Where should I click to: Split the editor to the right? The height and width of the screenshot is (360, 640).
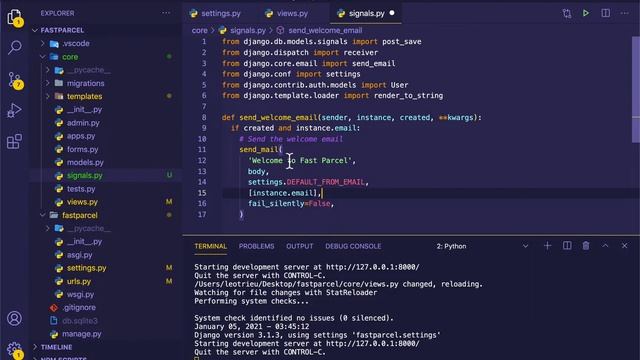pos(606,13)
